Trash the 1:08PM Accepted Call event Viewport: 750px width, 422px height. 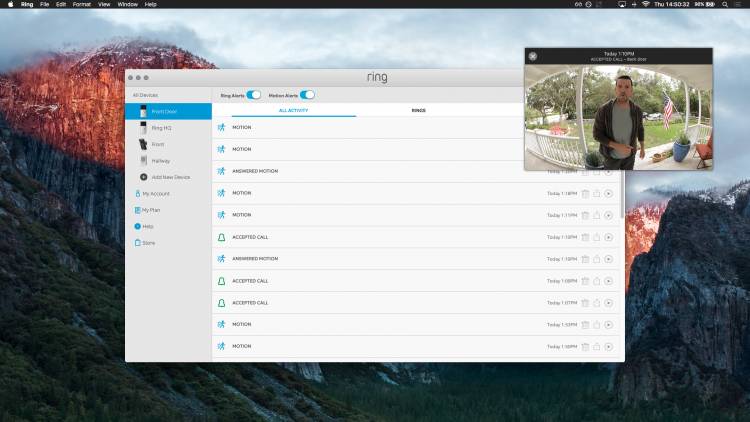coord(585,281)
